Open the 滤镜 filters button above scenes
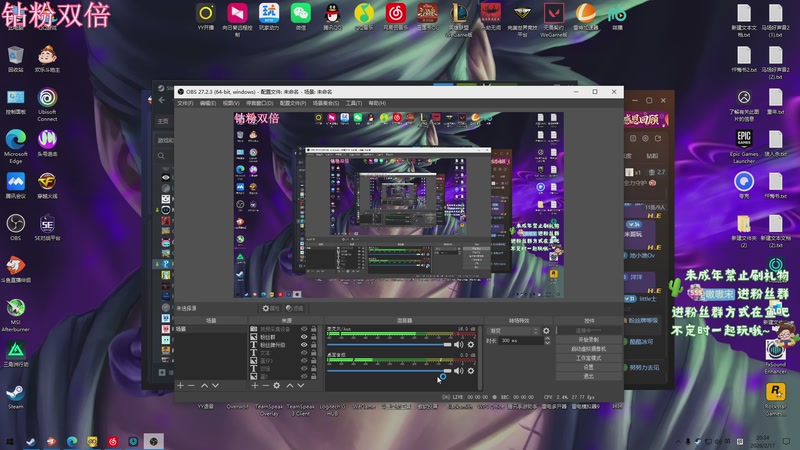The height and width of the screenshot is (450, 800). (294, 308)
